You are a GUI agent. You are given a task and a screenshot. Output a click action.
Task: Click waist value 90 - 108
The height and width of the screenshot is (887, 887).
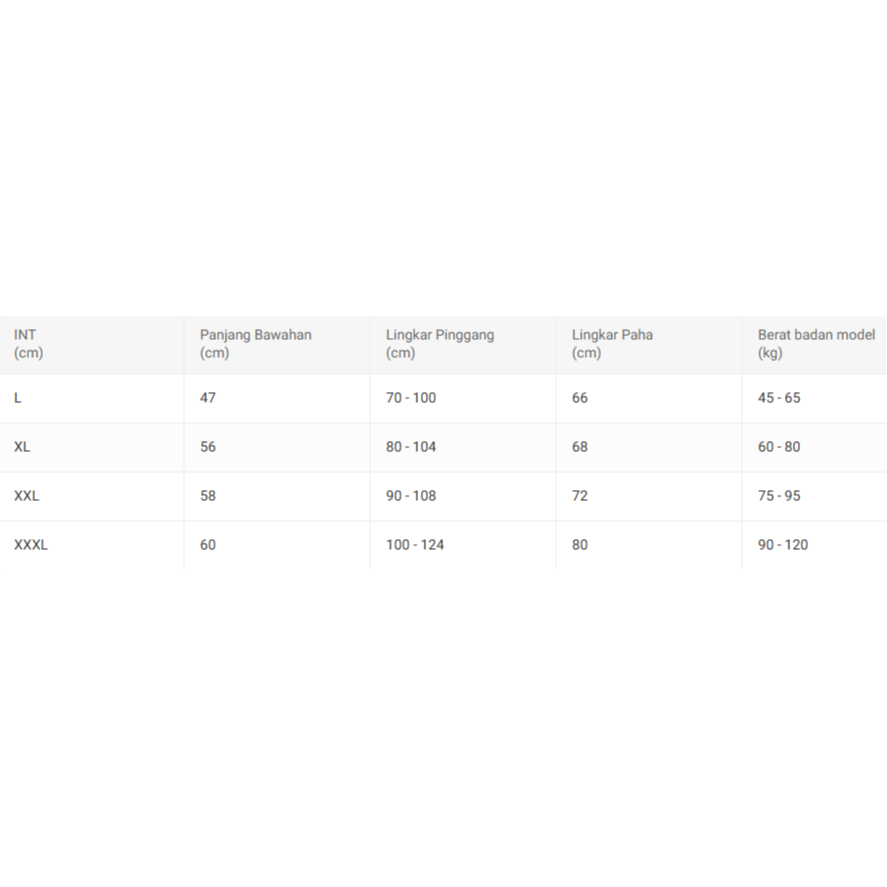click(x=411, y=496)
